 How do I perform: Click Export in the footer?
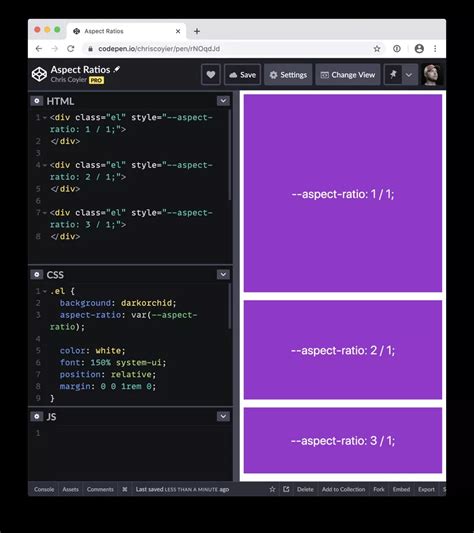click(x=426, y=489)
